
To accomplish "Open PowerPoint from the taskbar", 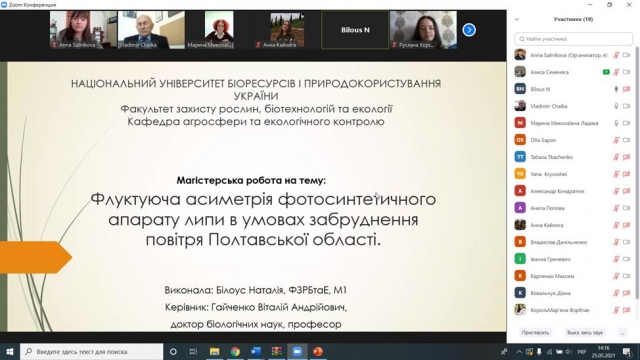I will point(318,351).
